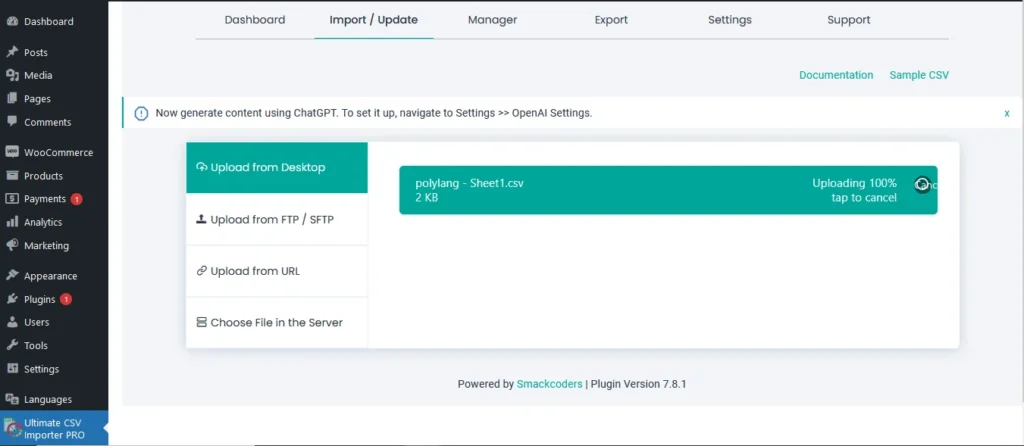
Task: Click the Ultimate CSV Importer PRO icon
Action: pos(12,428)
